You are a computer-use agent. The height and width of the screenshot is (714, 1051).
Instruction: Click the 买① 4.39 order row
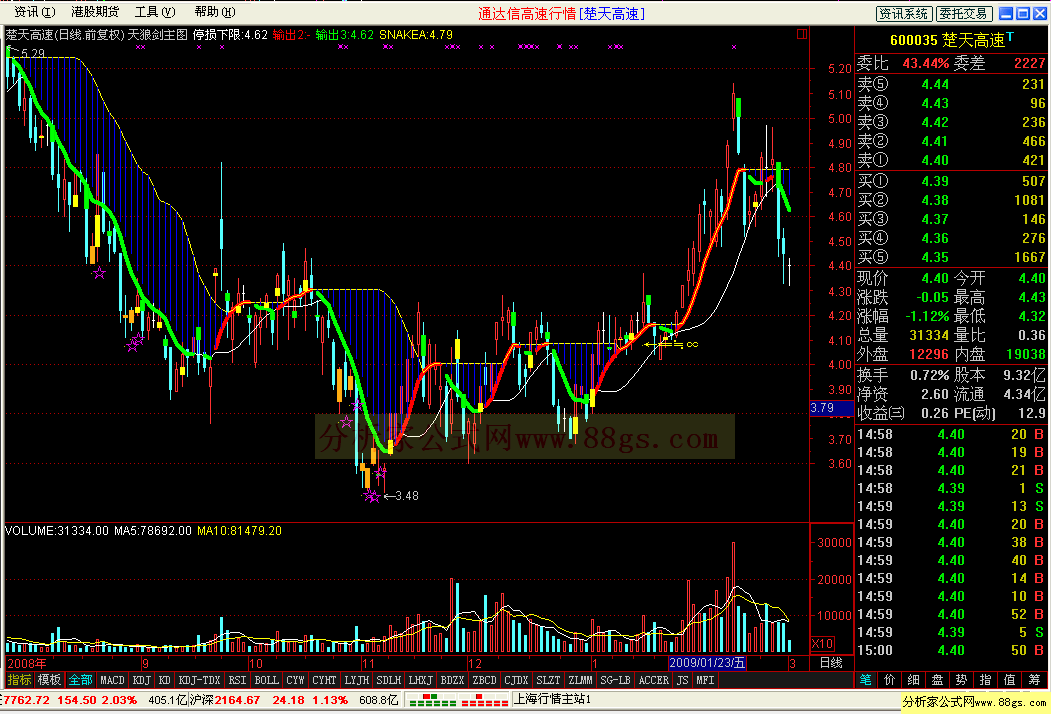click(x=952, y=181)
